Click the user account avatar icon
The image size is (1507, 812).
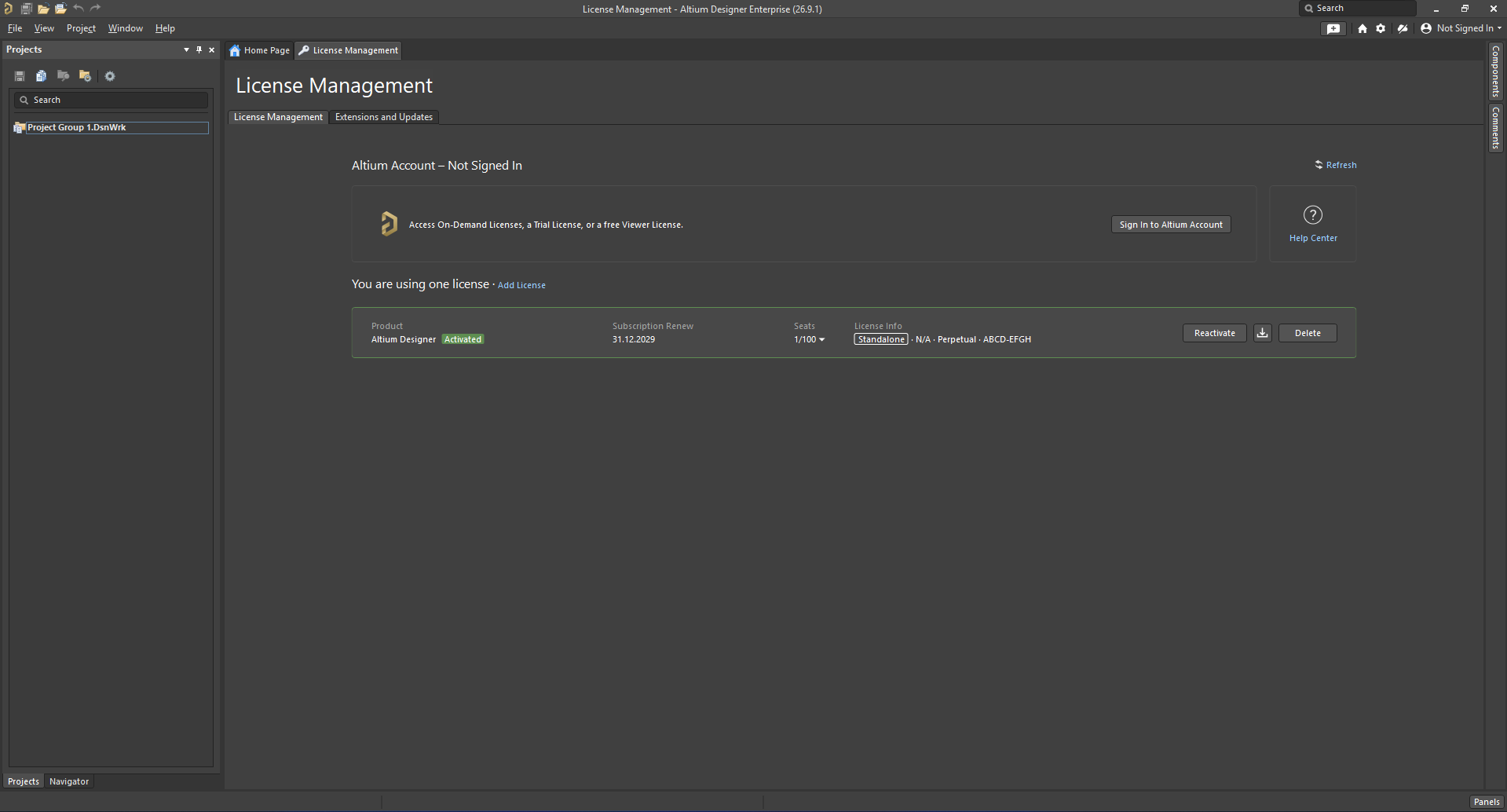[x=1426, y=28]
